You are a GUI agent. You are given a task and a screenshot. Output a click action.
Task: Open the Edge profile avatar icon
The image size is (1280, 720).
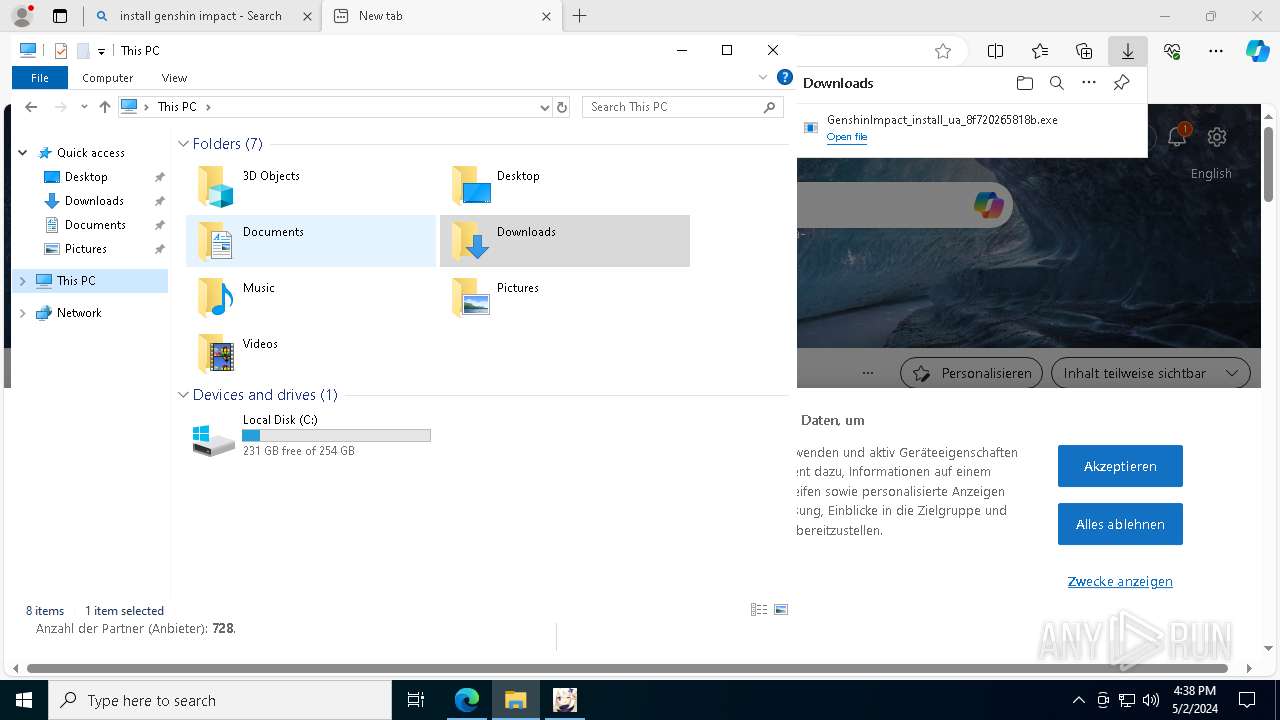[x=22, y=16]
